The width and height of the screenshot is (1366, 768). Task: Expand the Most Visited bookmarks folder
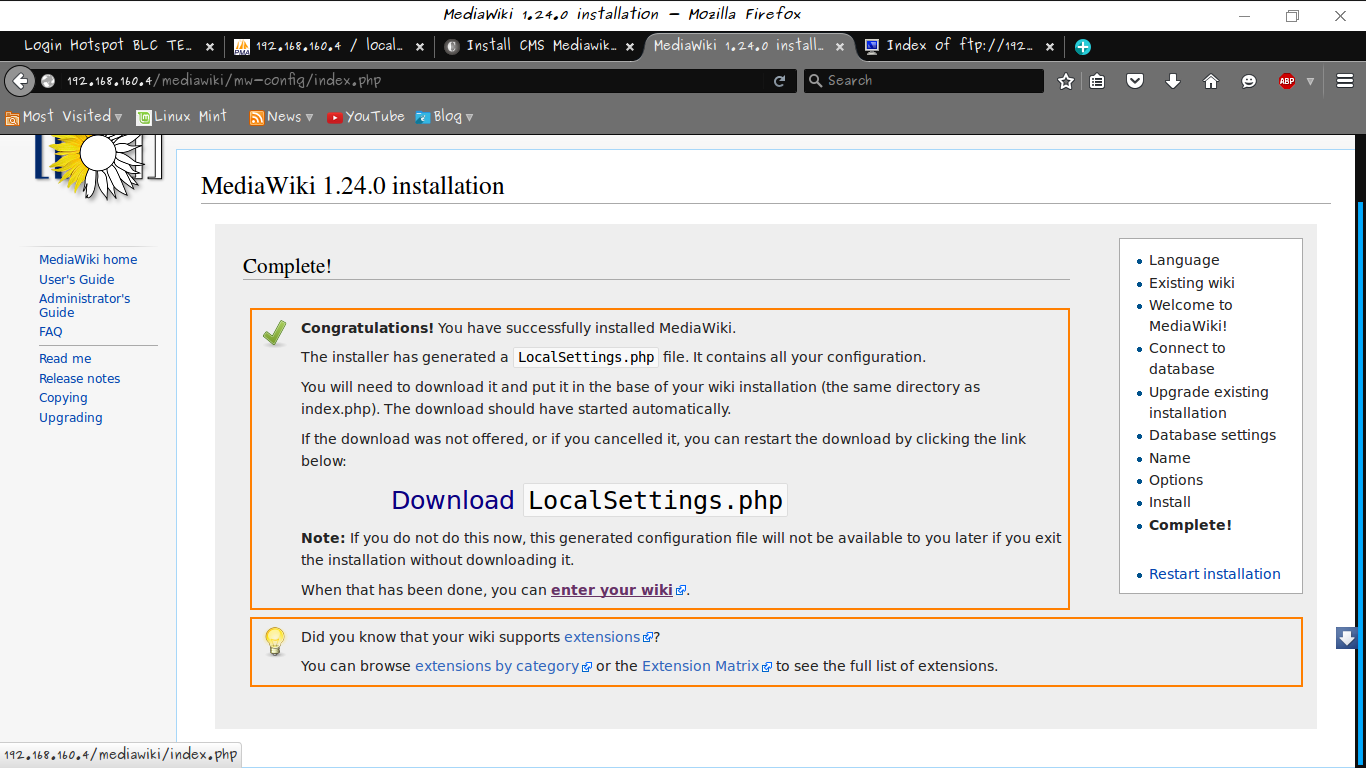[65, 116]
